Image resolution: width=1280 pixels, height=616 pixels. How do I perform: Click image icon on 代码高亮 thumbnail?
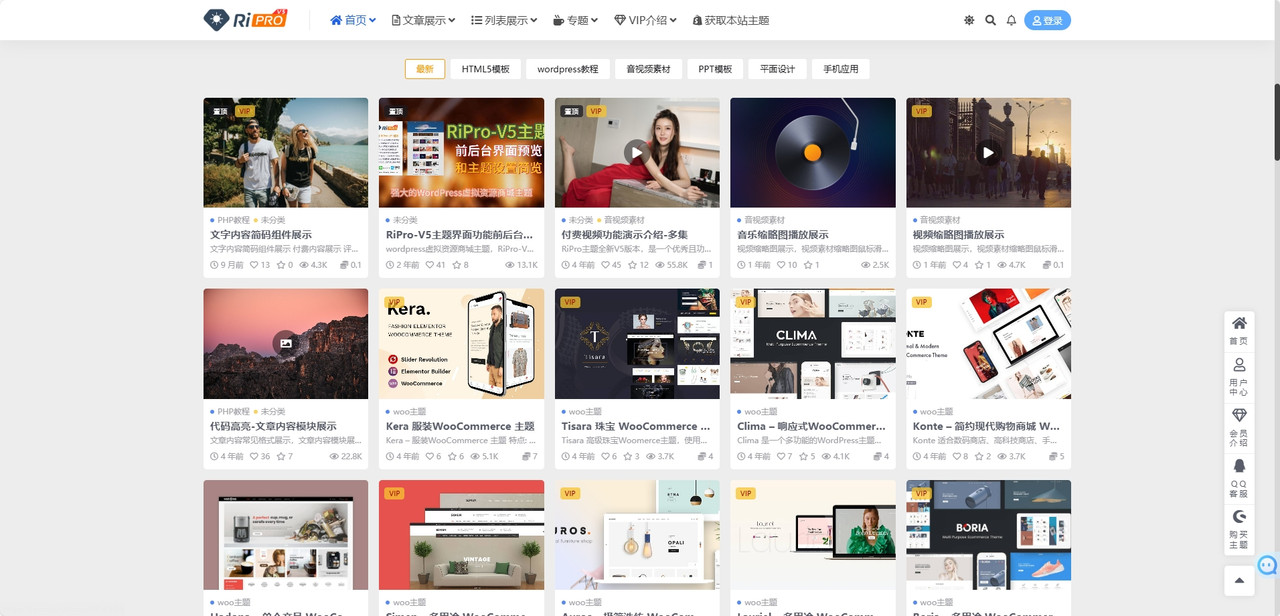click(x=285, y=343)
